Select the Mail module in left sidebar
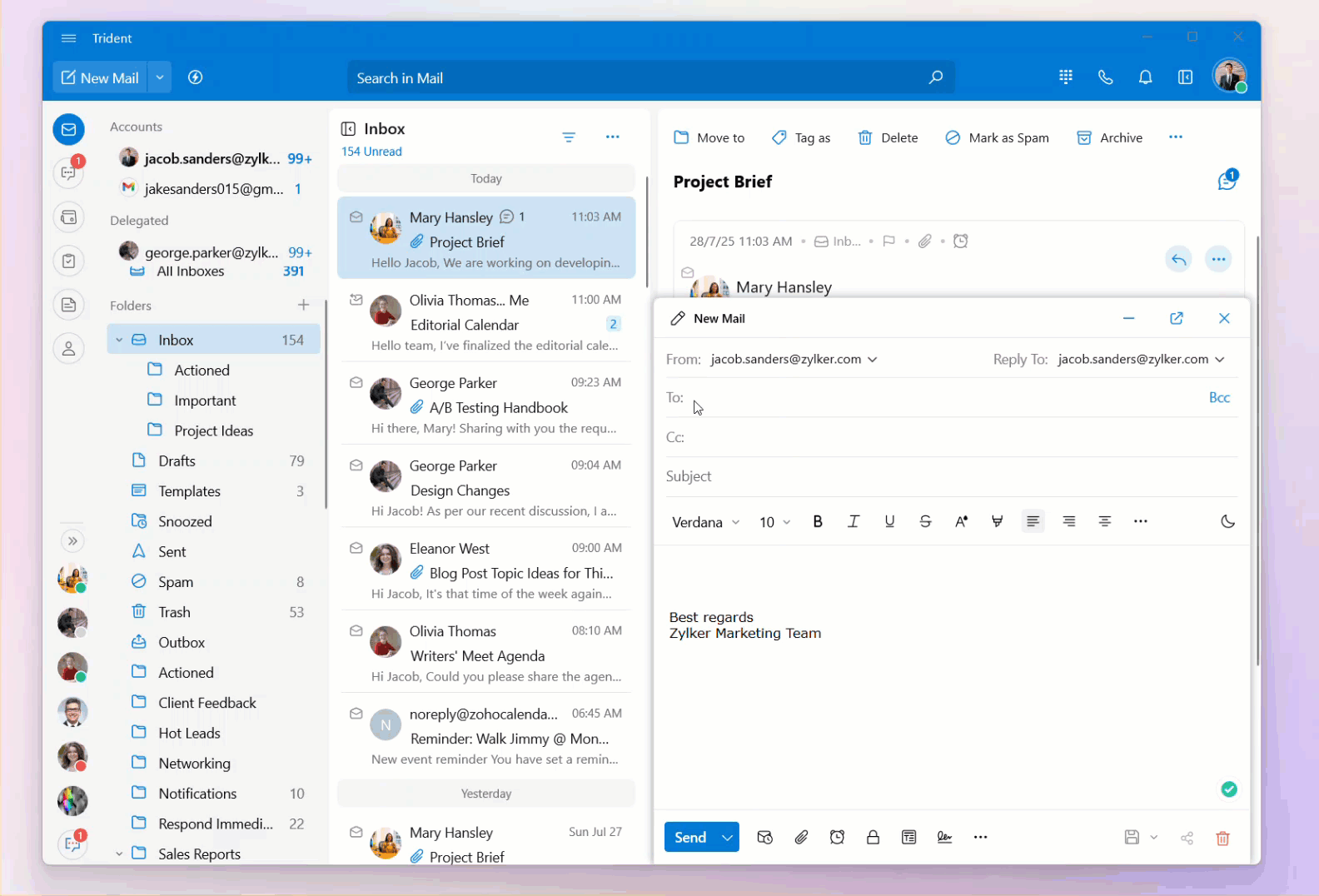 (x=69, y=129)
